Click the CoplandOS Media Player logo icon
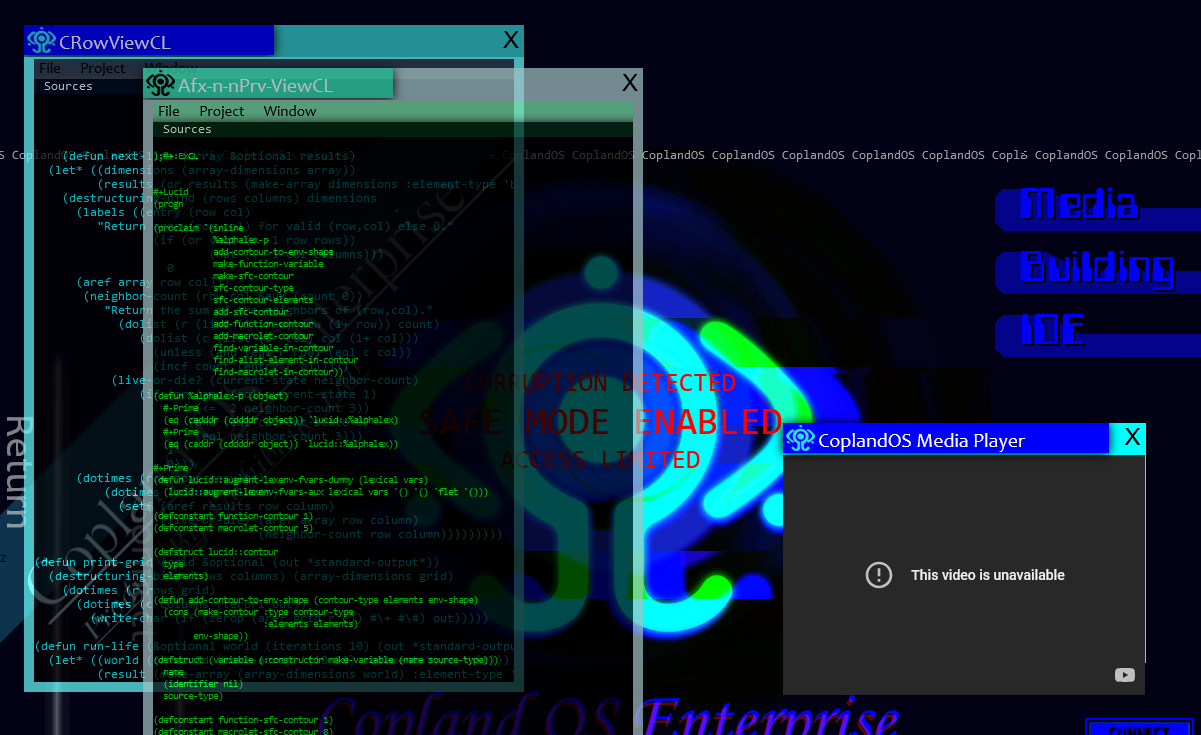 pyautogui.click(x=800, y=439)
